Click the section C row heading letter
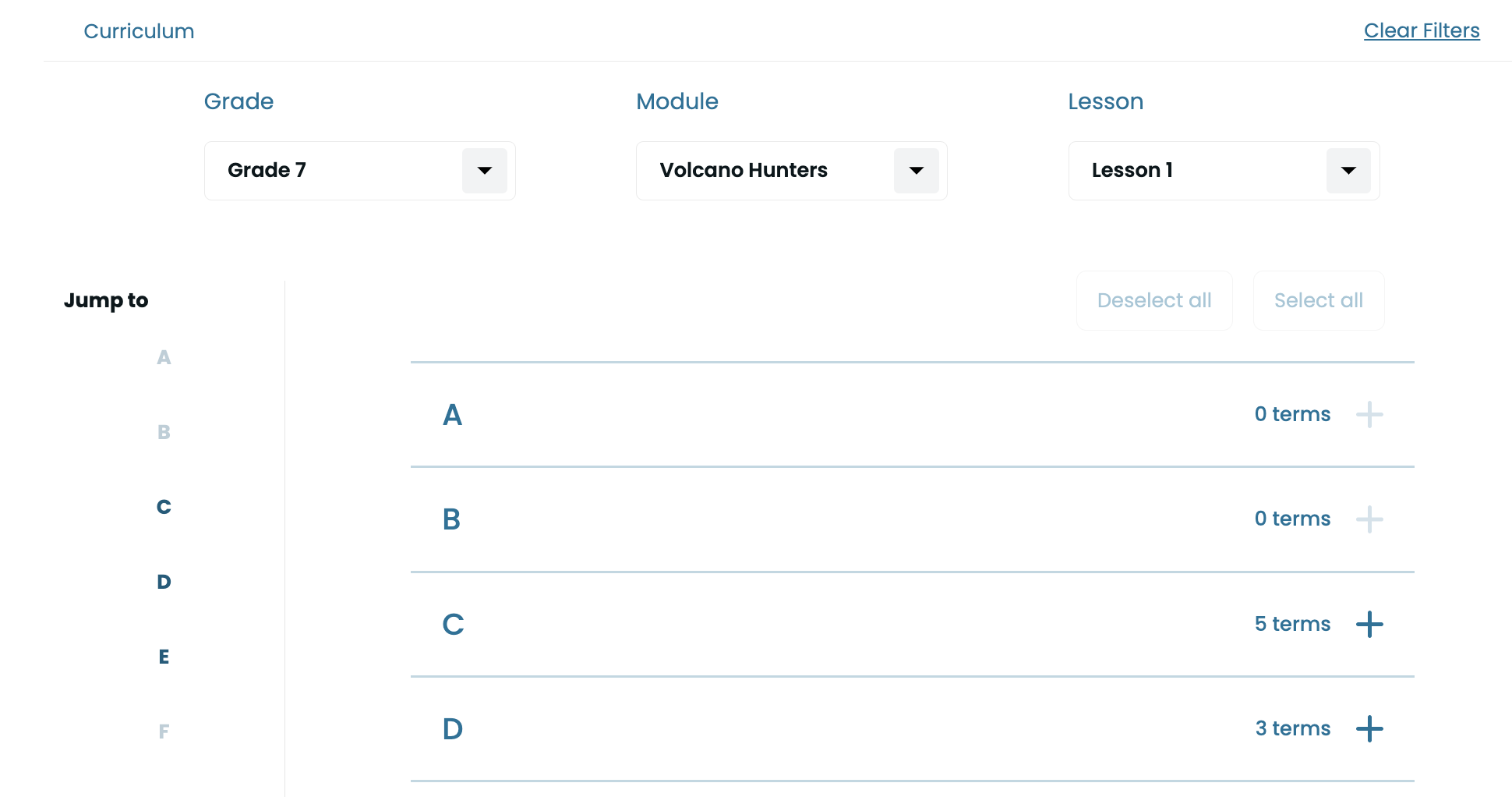Viewport: 1512px width, 797px height. click(x=453, y=624)
